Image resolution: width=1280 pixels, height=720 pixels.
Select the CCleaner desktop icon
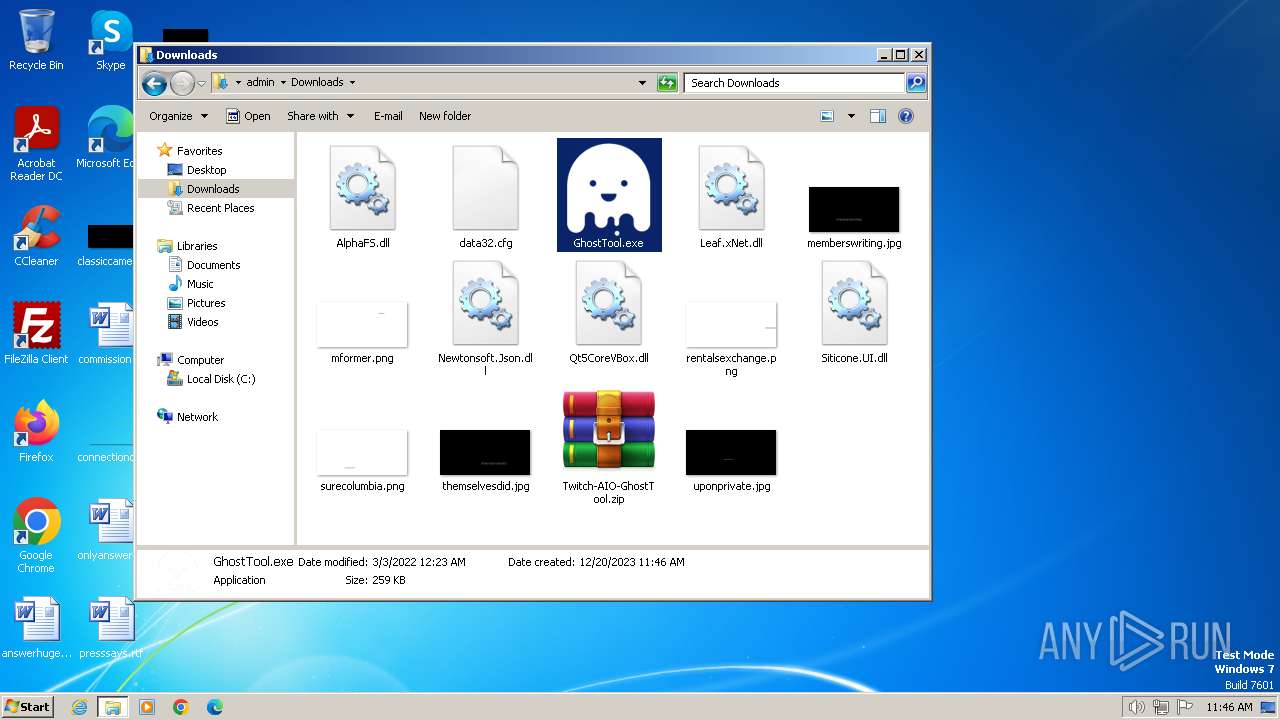(36, 236)
